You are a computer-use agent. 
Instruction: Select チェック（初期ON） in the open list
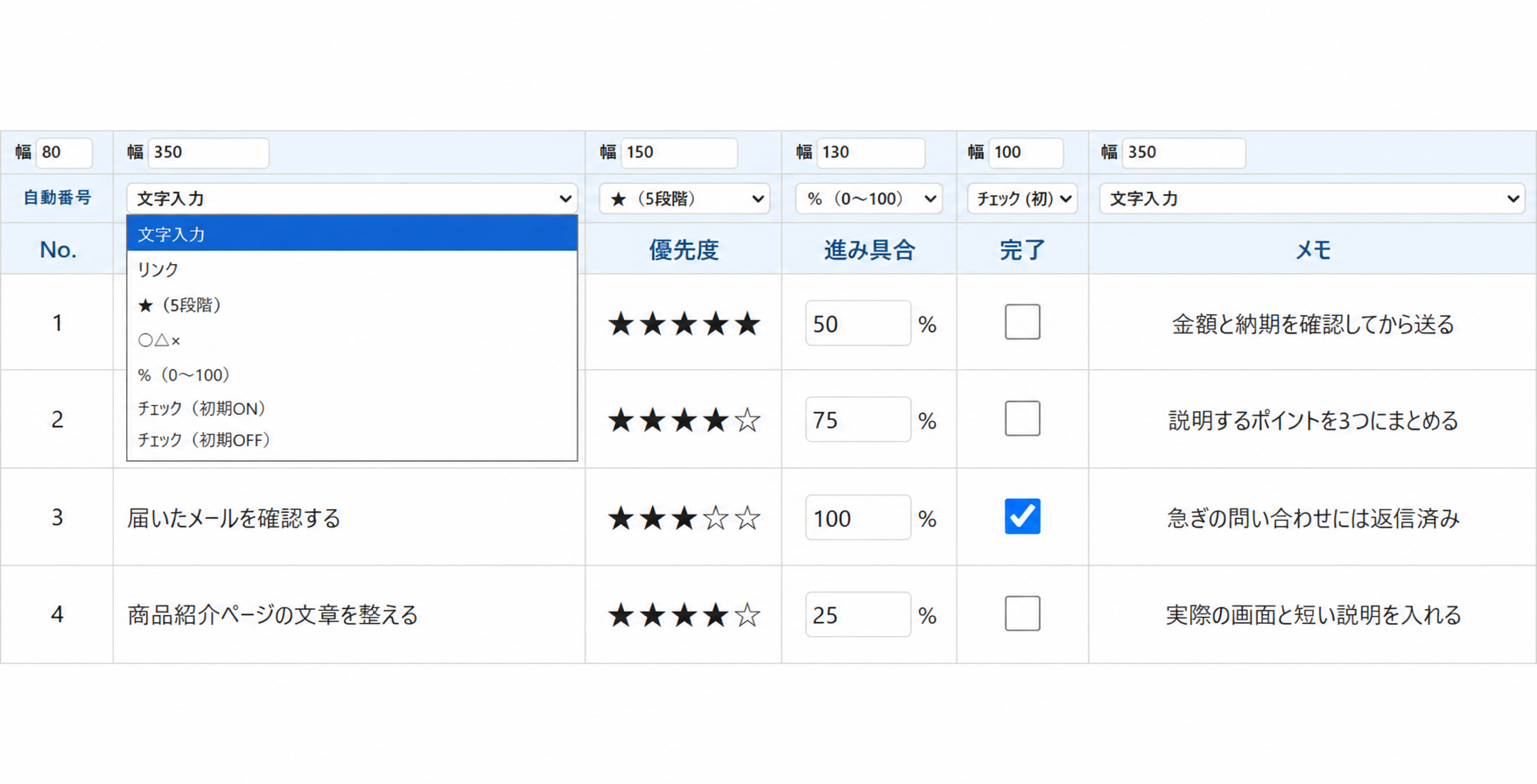pos(352,408)
